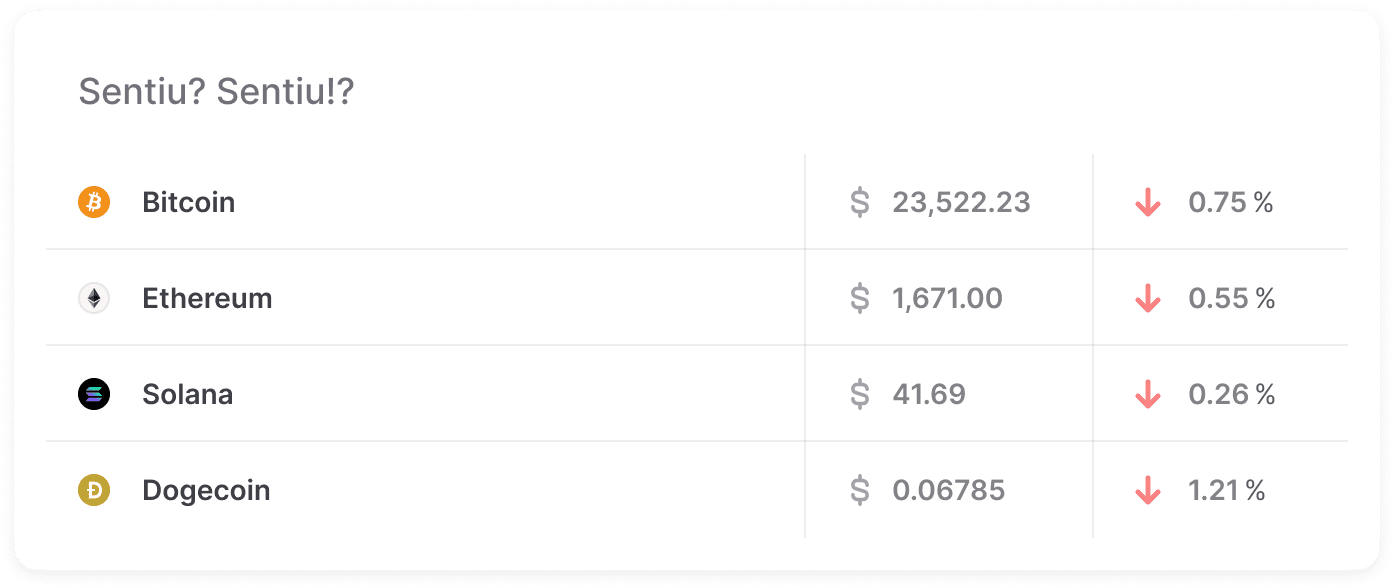Select the Bitcoin row label
1394x588 pixels.
(x=188, y=202)
